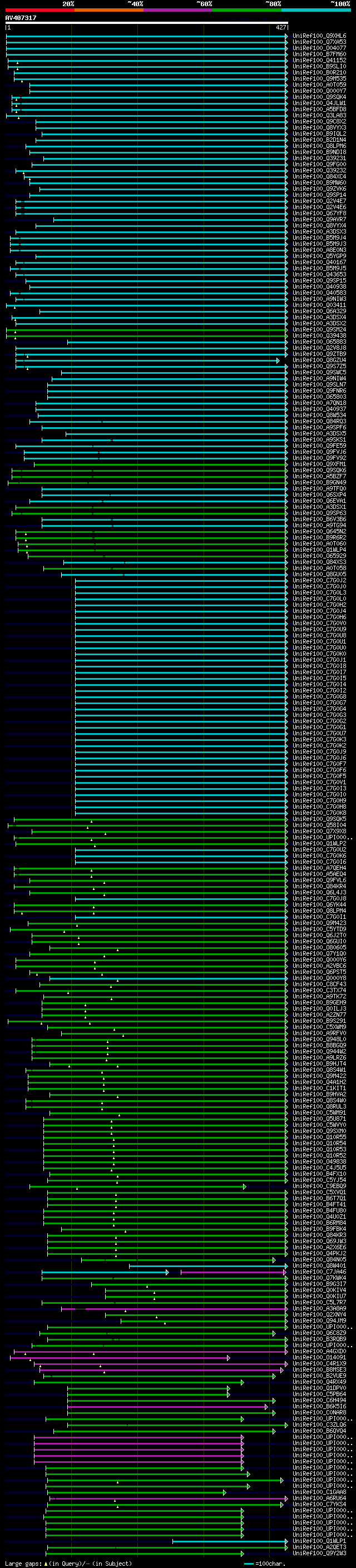
Task: Click the green ~80% legend color segment
Action: click(247, 10)
